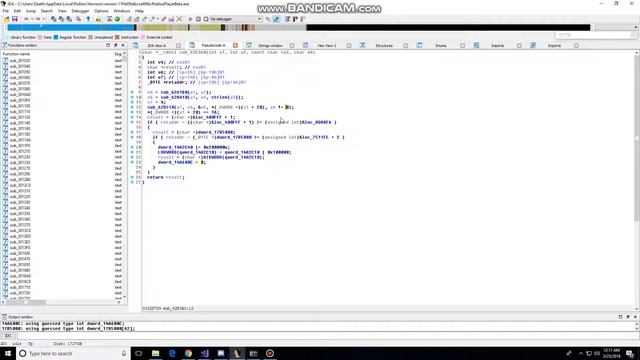
Task: Click the Exports tab icon
Action: pos(533,45)
